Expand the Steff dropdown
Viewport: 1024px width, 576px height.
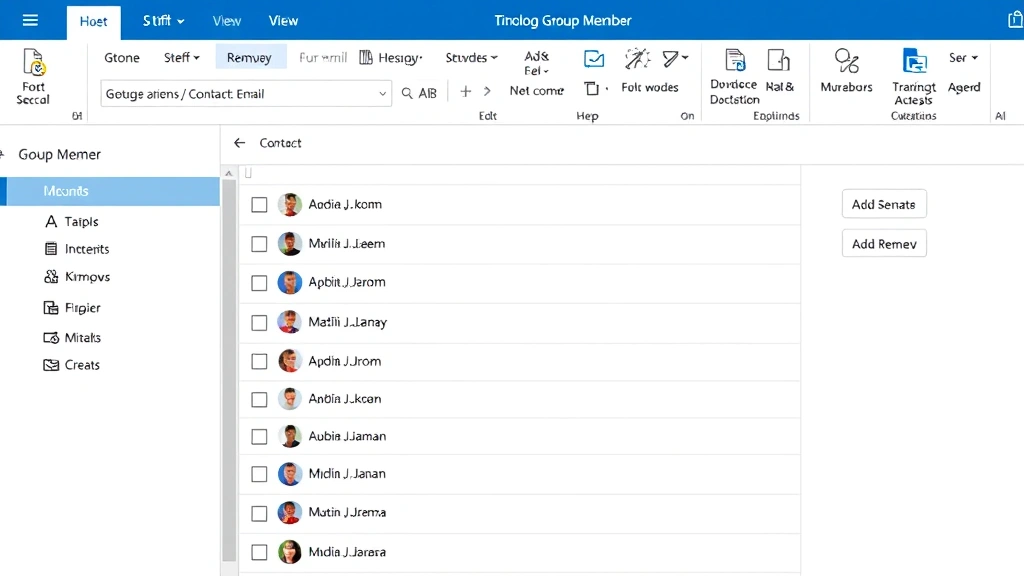(181, 57)
